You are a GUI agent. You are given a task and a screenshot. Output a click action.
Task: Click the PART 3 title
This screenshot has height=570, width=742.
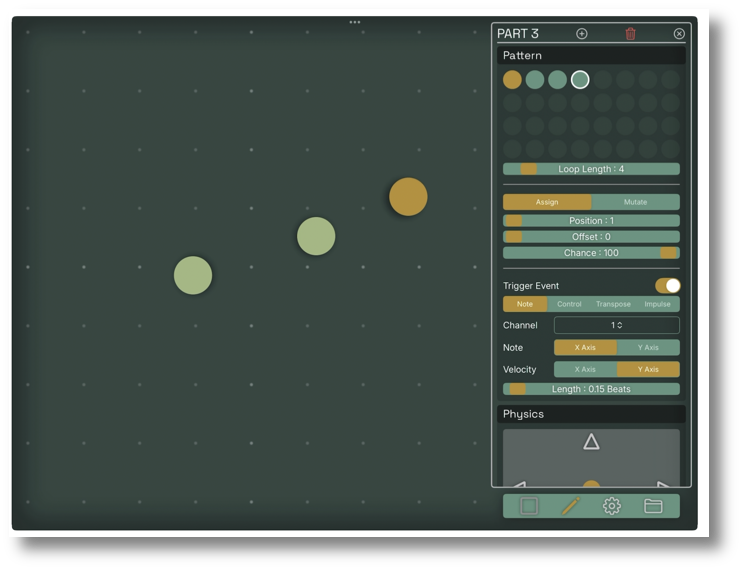coord(518,34)
